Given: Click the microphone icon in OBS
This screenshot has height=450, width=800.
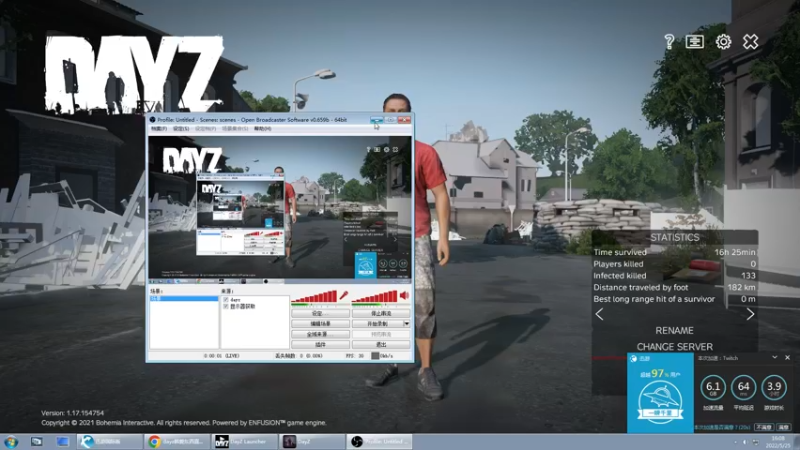Looking at the screenshot, I should [x=344, y=295].
